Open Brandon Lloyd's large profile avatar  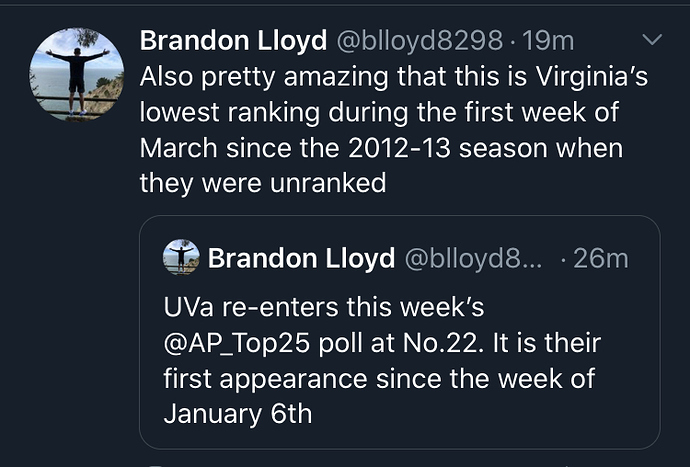76,74
